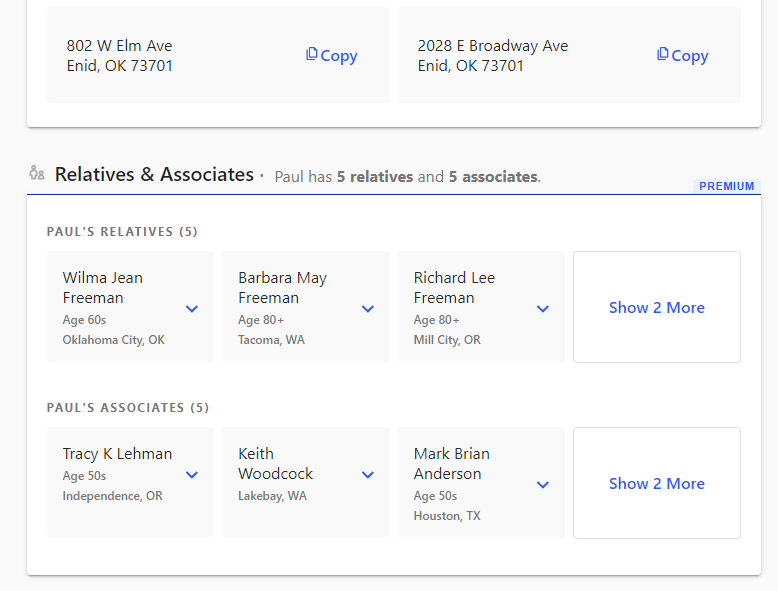Expand Tracy K Lehman details chevron
The width and height of the screenshot is (778, 591).
click(192, 475)
